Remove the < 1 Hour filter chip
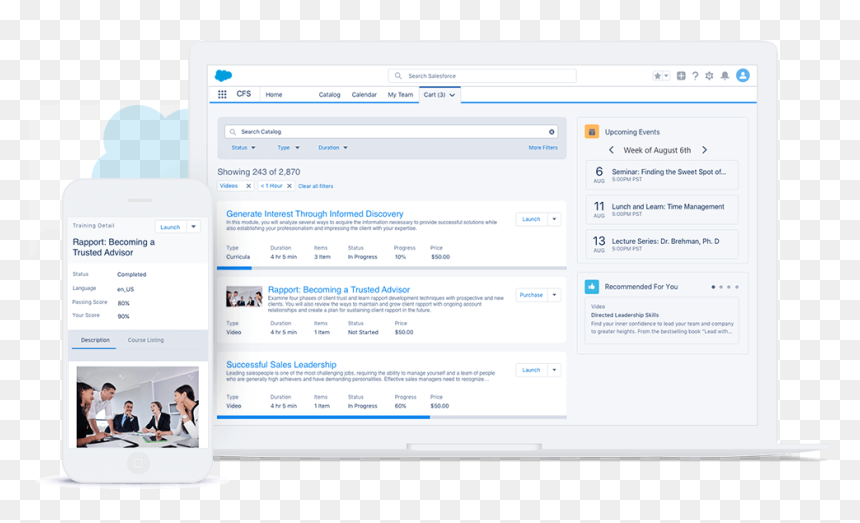 289,186
